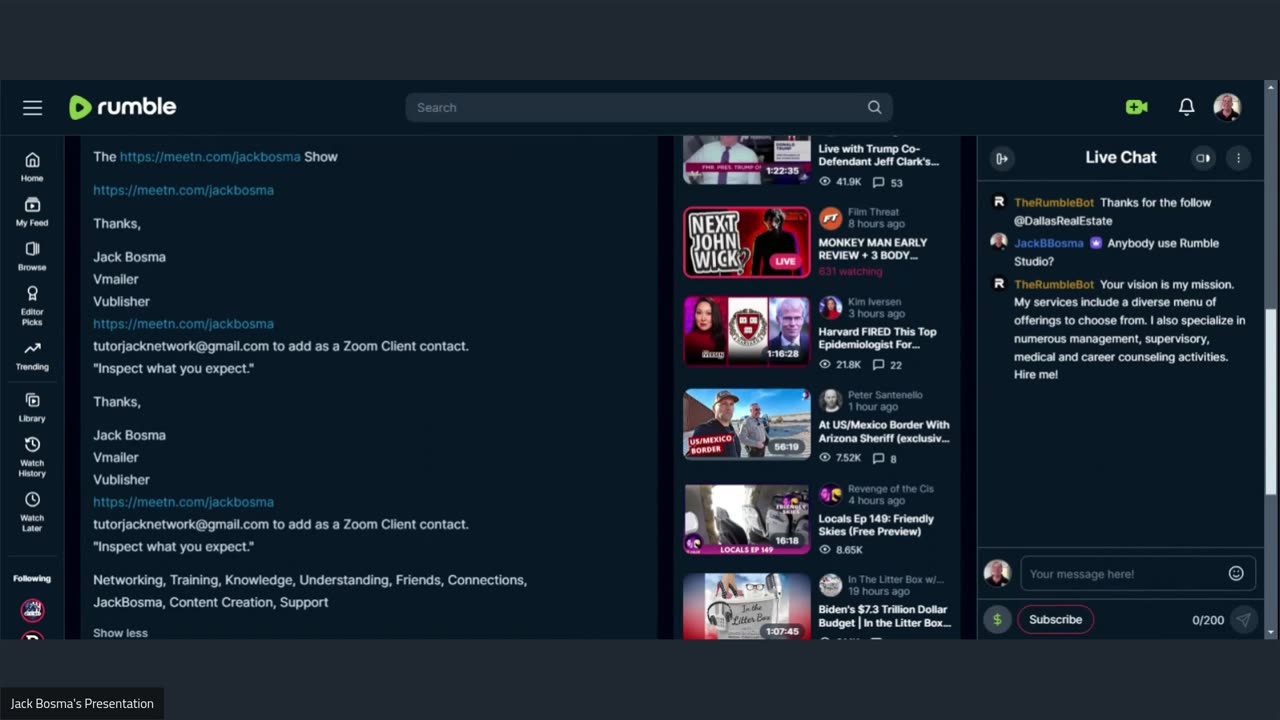Screen dimensions: 1280x720
Task: Open Library in the sidebar
Action: 32,407
